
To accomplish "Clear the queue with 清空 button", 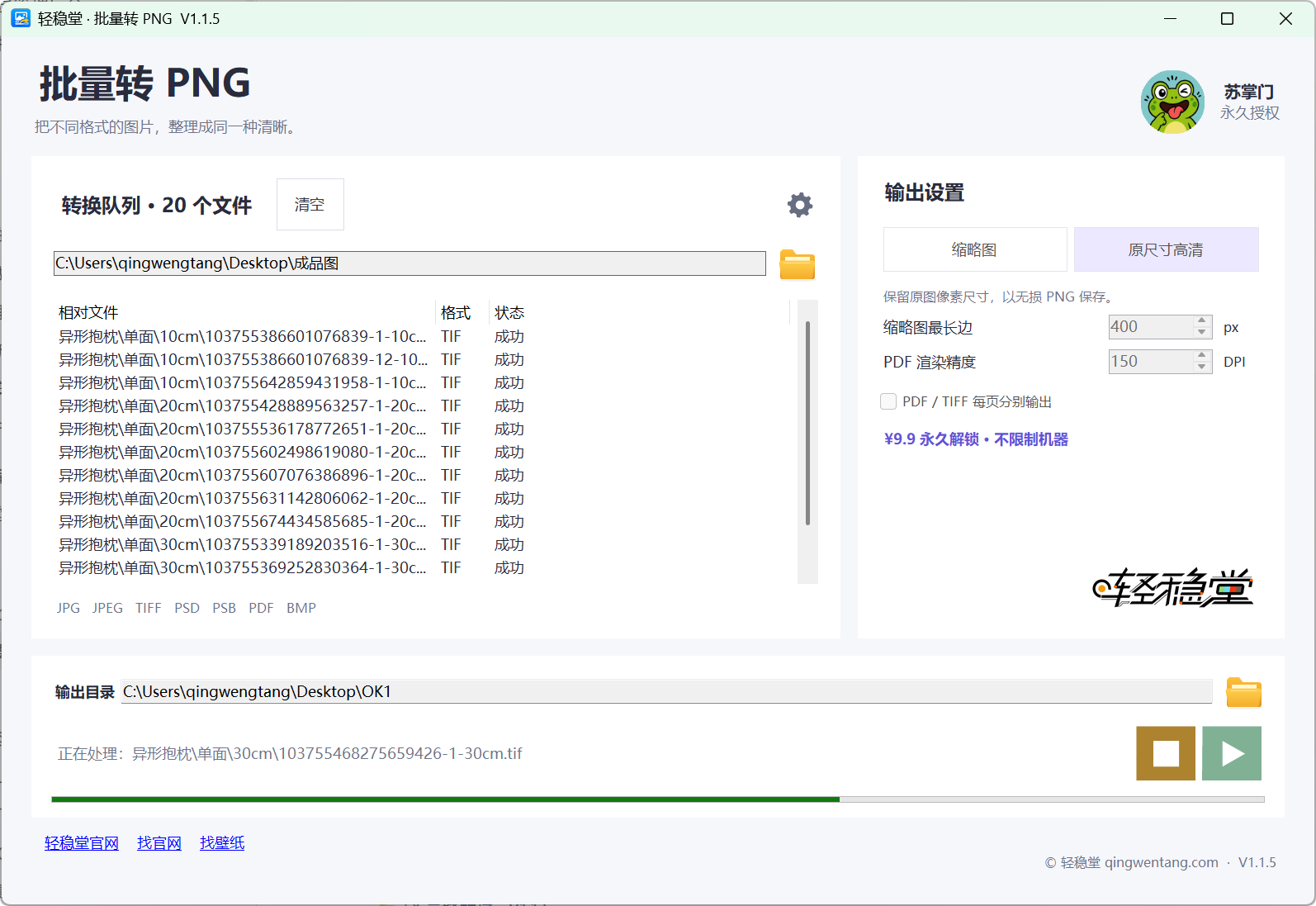I will pos(310,204).
